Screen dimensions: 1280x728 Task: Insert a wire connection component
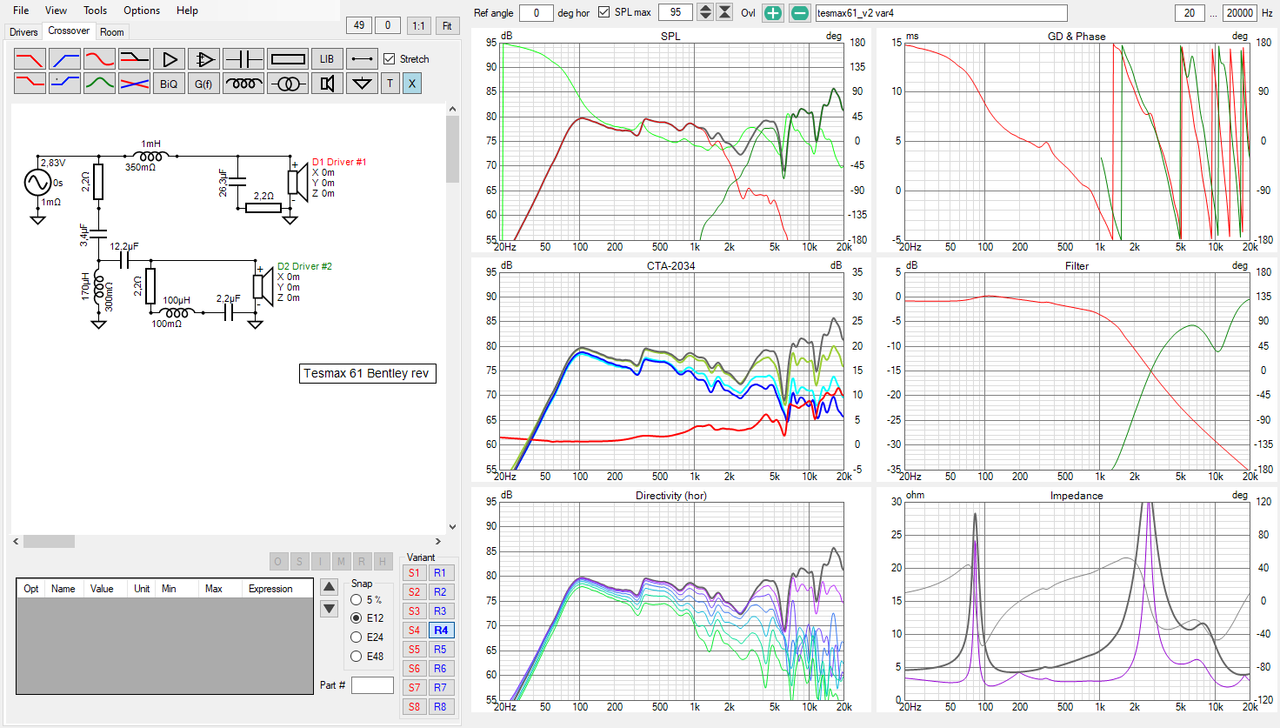[x=362, y=59]
